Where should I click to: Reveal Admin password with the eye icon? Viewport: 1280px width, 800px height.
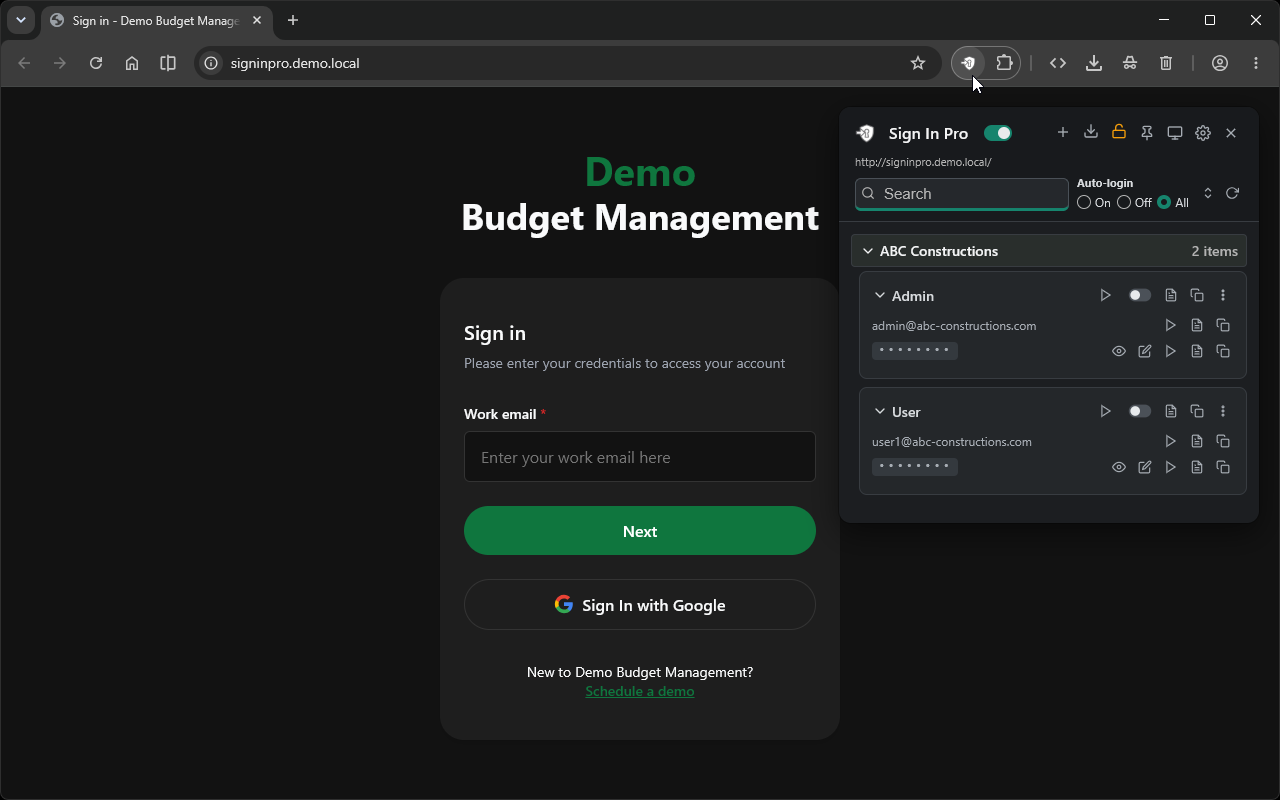pyautogui.click(x=1119, y=351)
